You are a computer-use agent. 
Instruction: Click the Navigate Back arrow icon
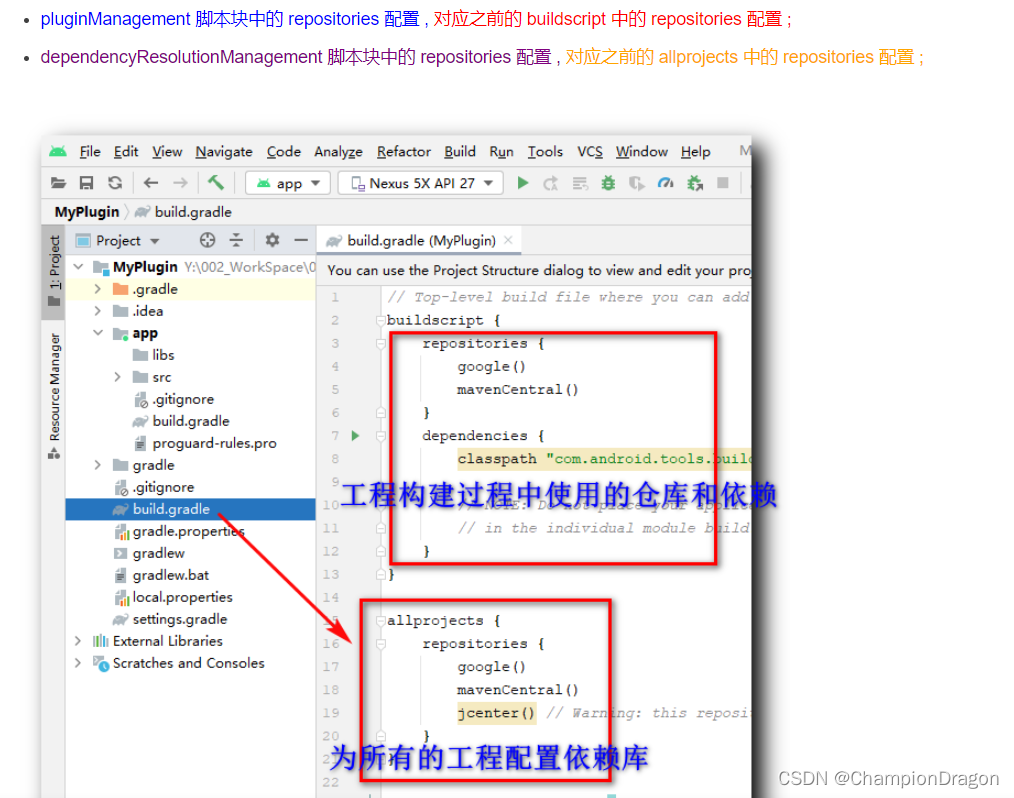tap(148, 183)
